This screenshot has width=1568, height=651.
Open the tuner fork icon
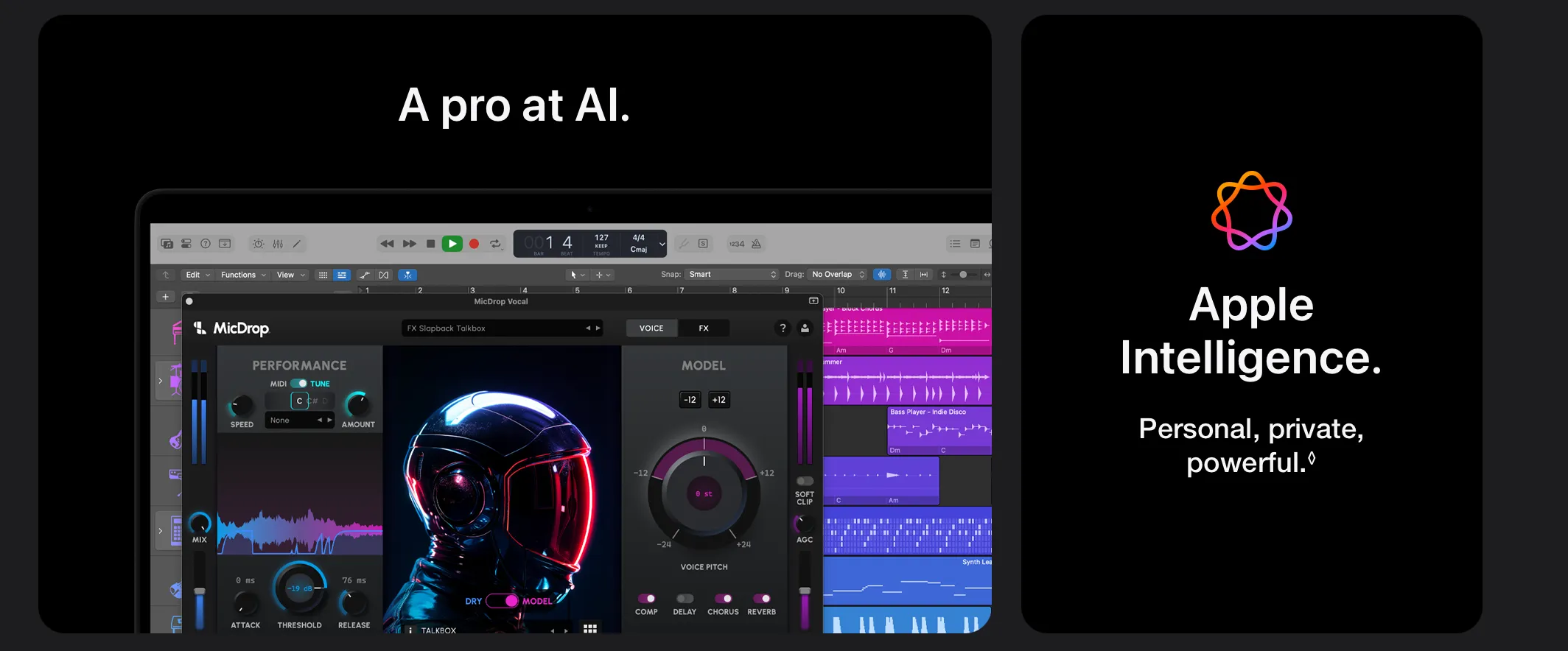click(684, 244)
